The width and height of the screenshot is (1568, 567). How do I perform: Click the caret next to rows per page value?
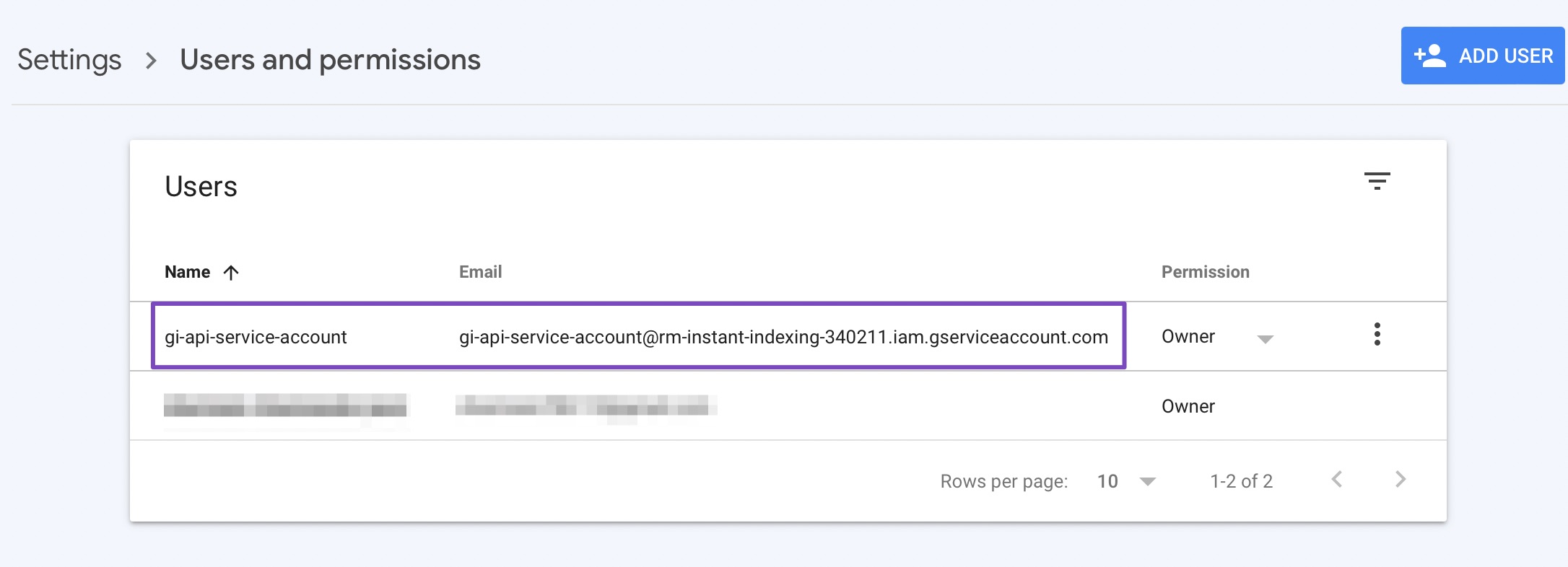click(1146, 481)
